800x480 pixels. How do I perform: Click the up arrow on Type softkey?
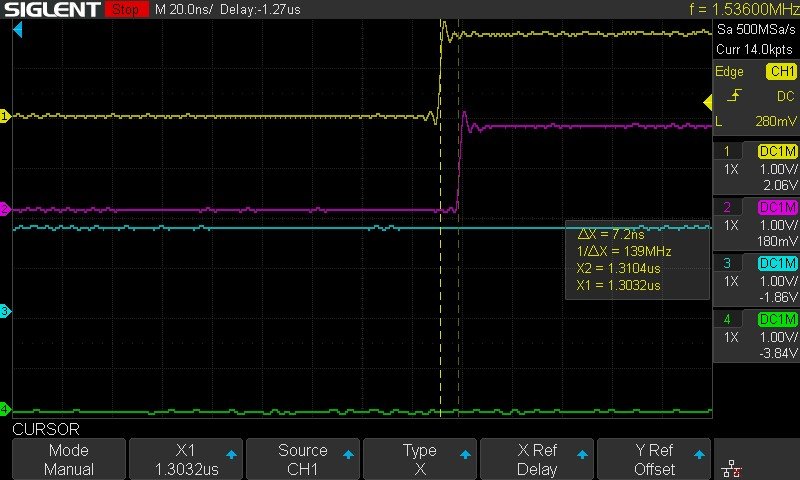pyautogui.click(x=465, y=454)
